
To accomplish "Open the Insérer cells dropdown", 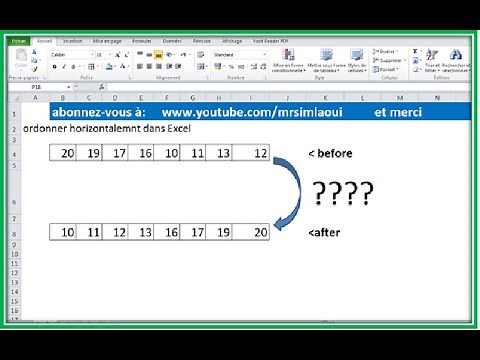I will (385, 51).
